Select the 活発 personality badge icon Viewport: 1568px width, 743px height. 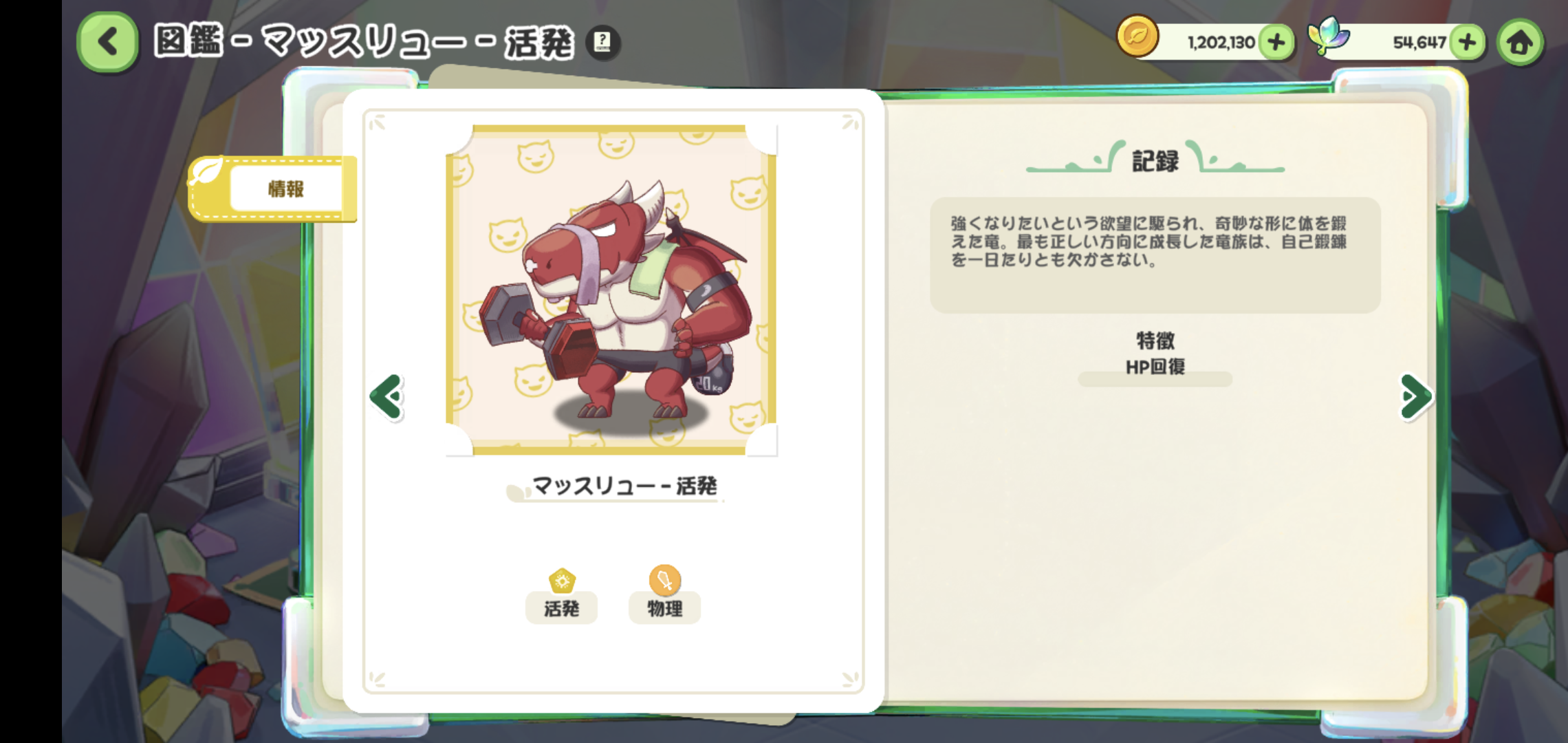562,581
